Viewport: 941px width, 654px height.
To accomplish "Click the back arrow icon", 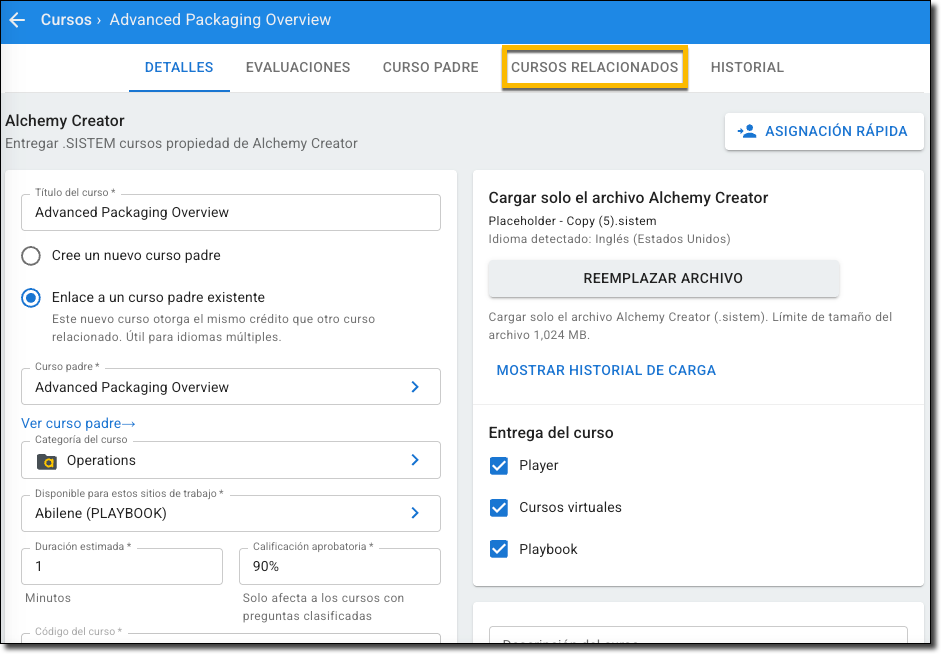I will [17, 20].
